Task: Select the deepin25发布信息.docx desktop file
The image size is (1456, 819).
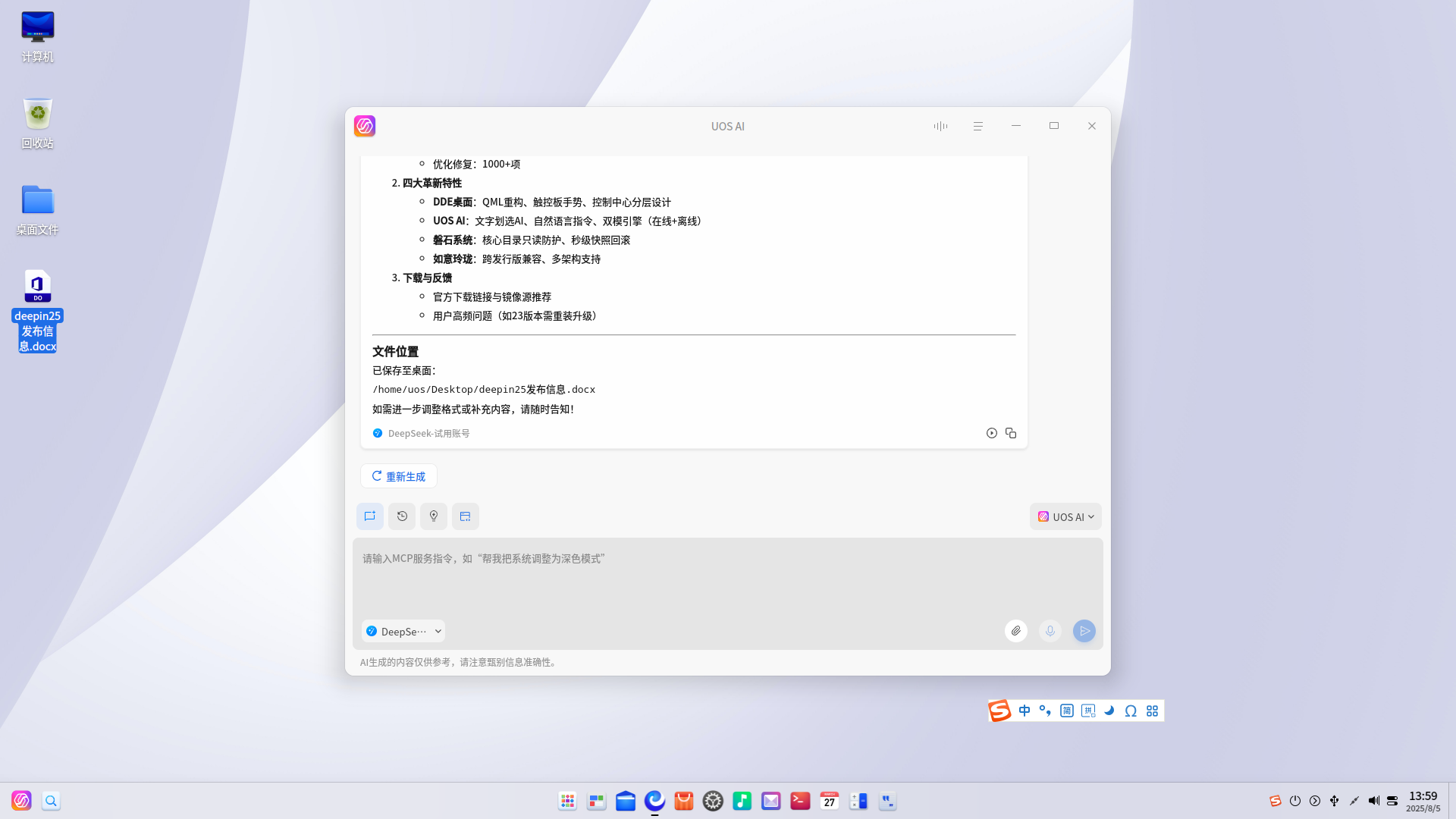Action: 37,311
